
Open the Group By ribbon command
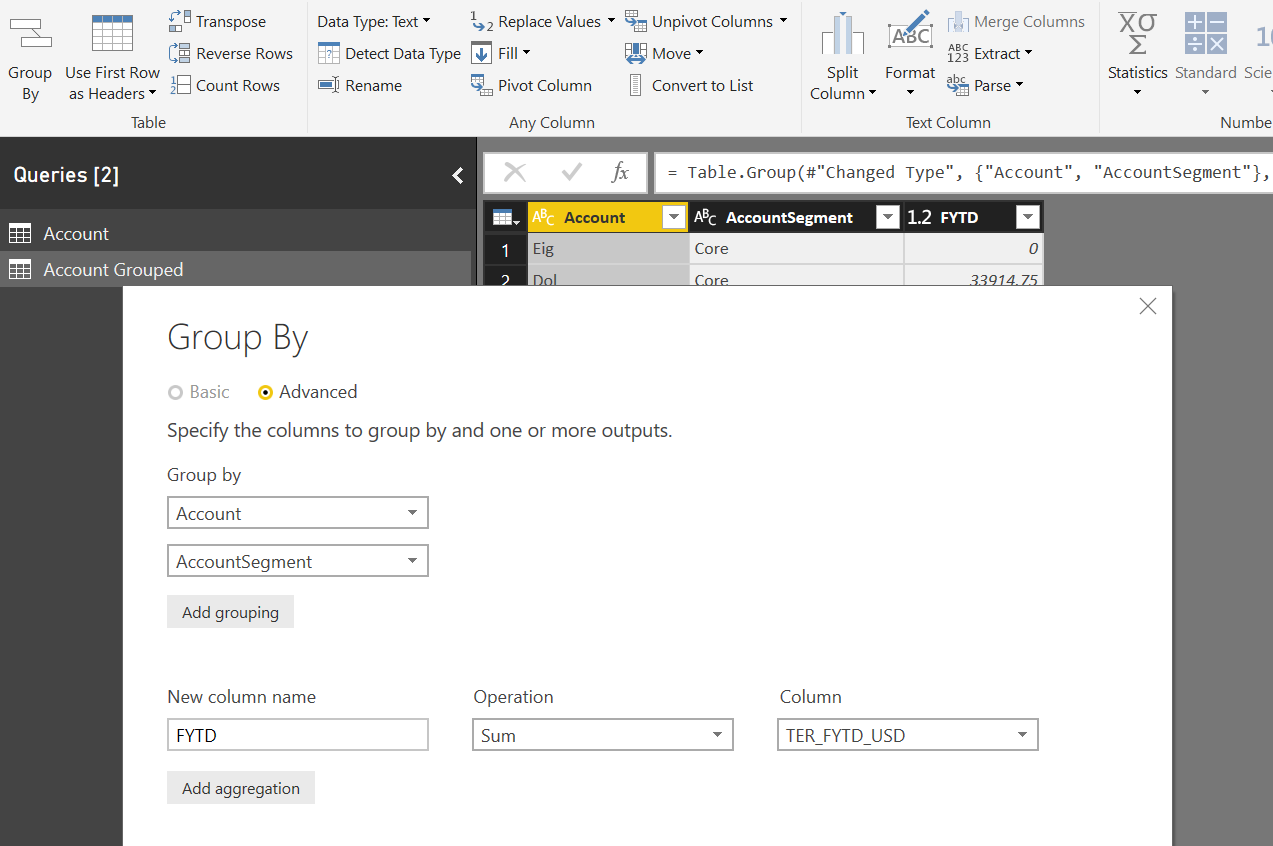click(x=30, y=56)
